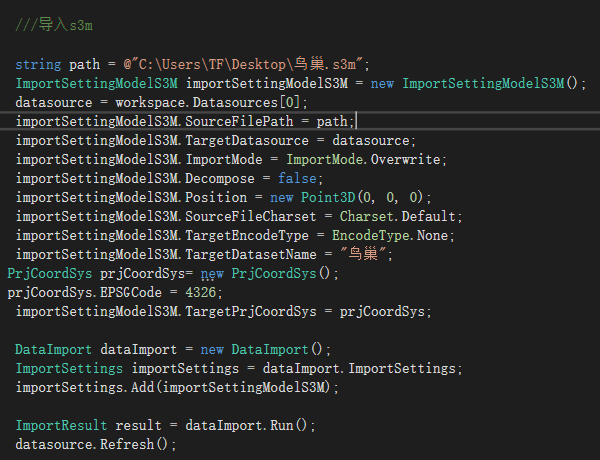This screenshot has height=460, width=600.
Task: Click the file path string ending in 鸟巢.s3m
Action: [x=243, y=64]
